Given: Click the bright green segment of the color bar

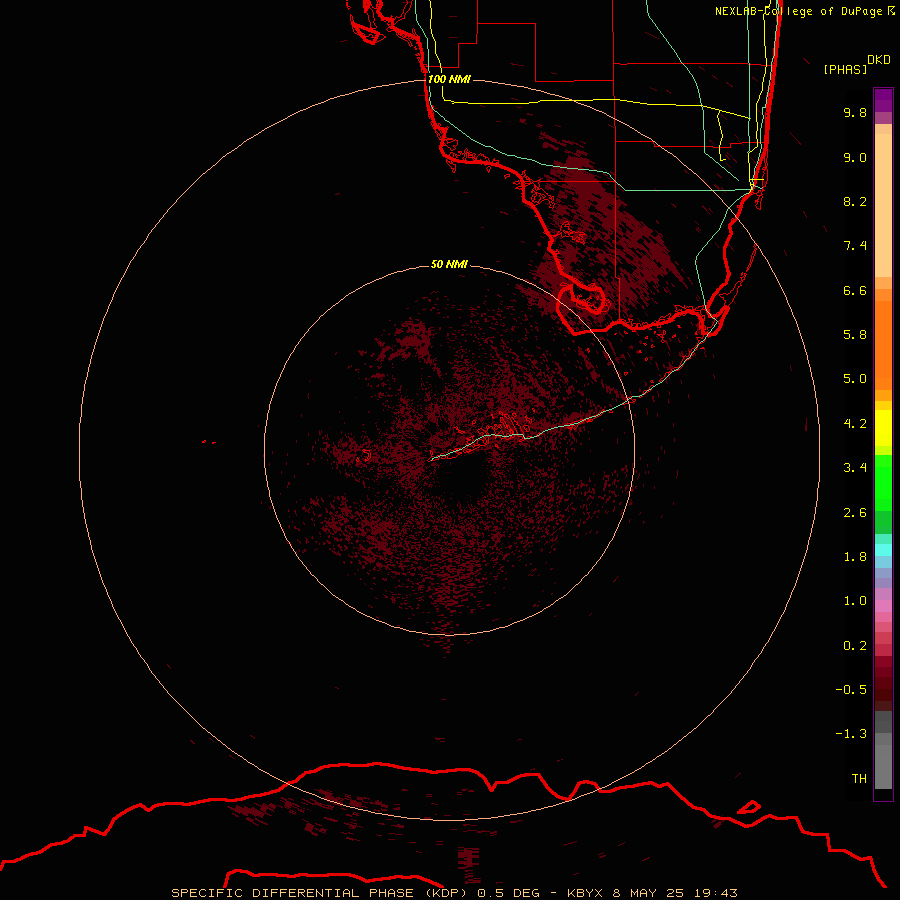Looking at the screenshot, I should tap(883, 483).
